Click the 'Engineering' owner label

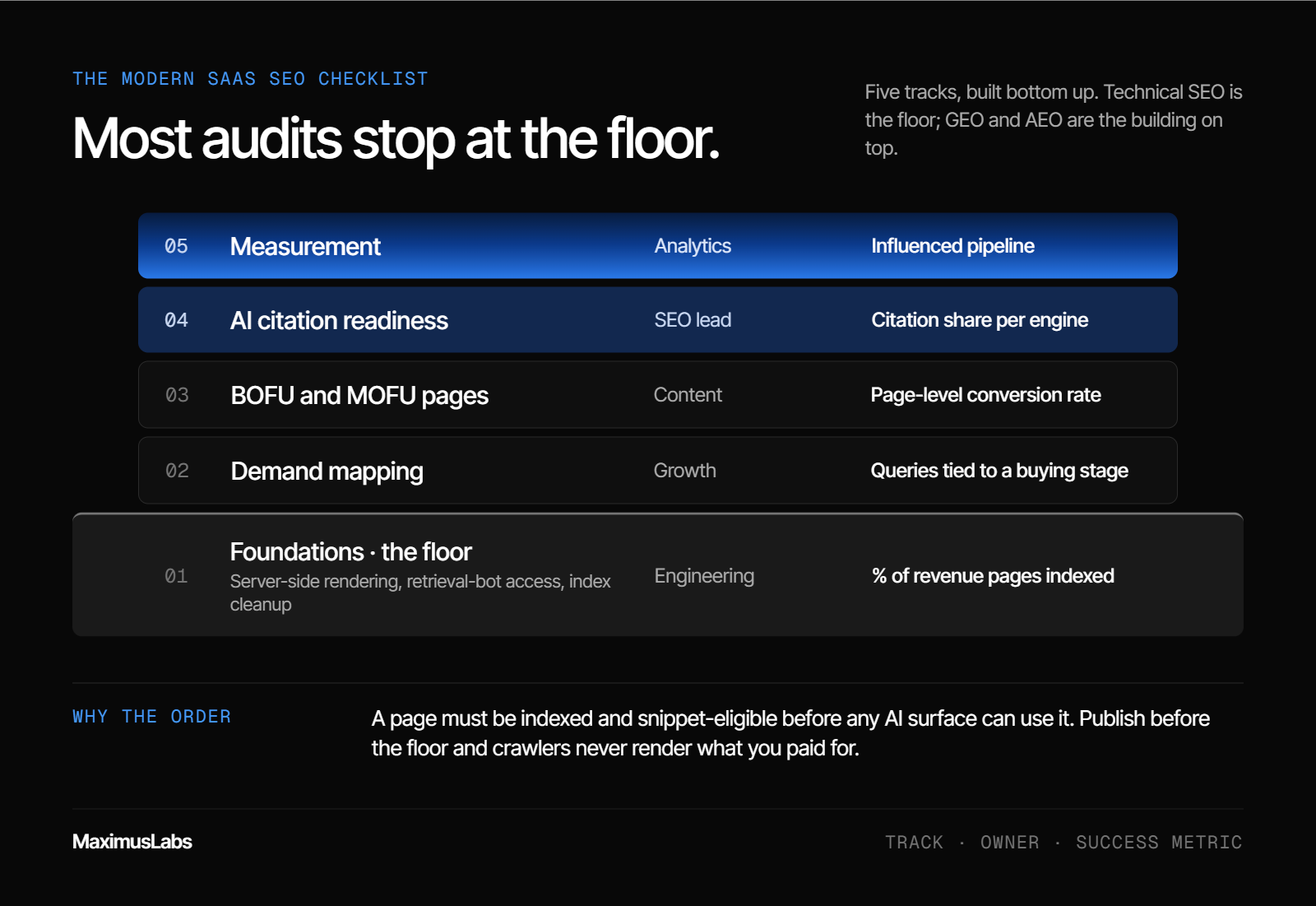[x=704, y=576]
